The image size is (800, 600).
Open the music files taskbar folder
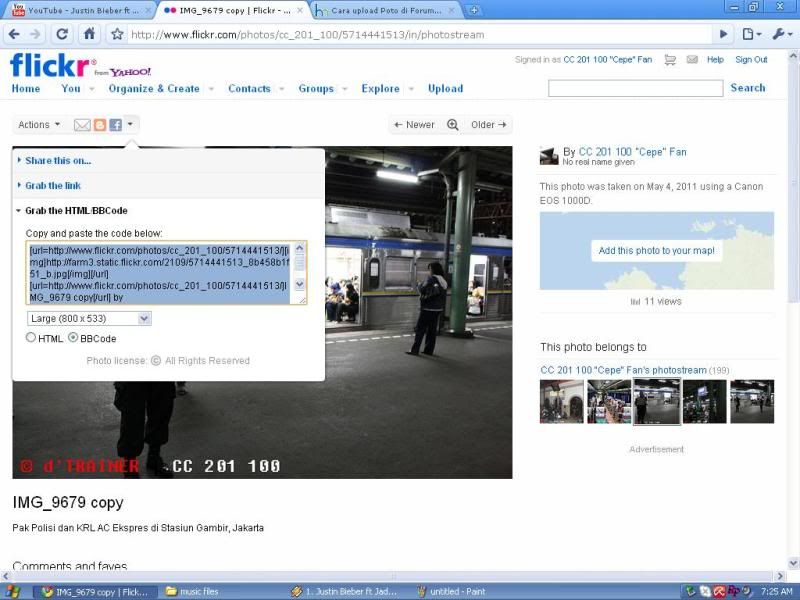(x=192, y=592)
